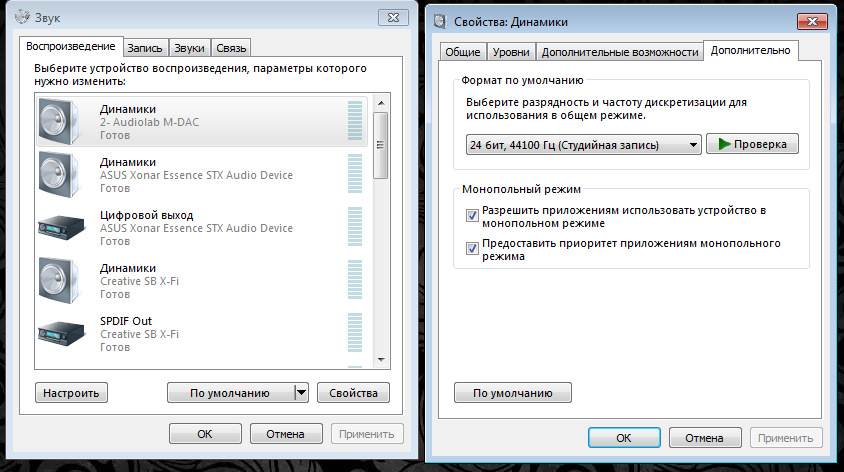Viewport: 844px width, 472px height.
Task: Switch to Дополнительные возможности tab
Action: tap(619, 53)
